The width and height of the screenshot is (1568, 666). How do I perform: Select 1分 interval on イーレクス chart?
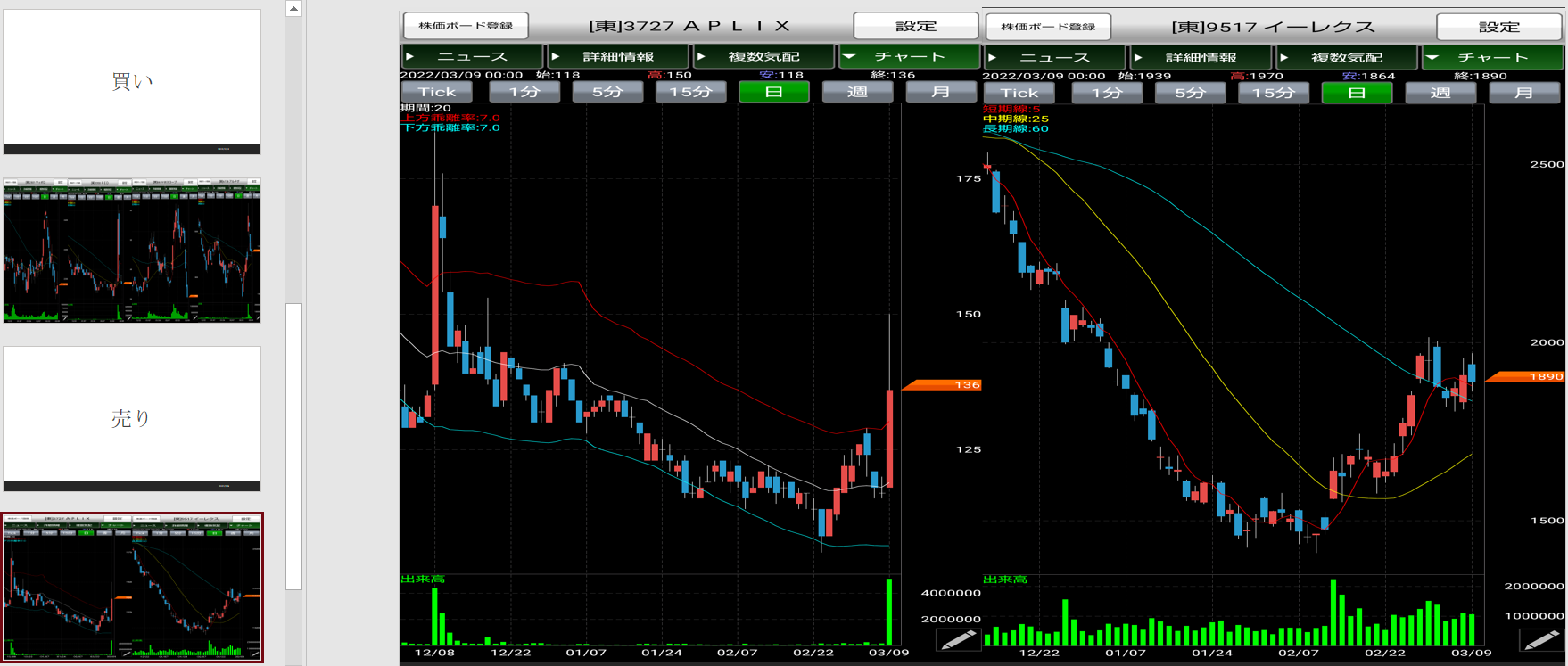[x=1107, y=93]
